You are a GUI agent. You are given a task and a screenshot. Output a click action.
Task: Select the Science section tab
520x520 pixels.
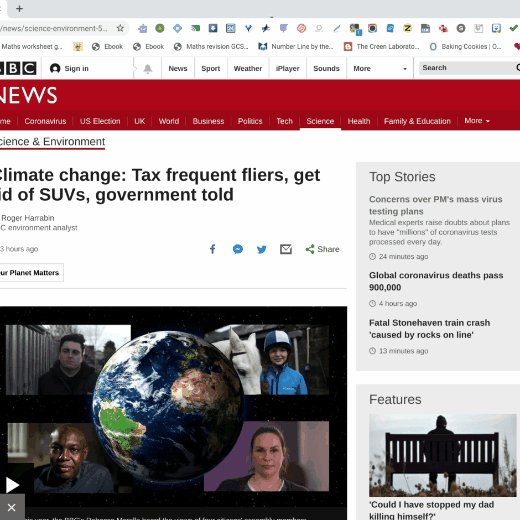point(320,121)
